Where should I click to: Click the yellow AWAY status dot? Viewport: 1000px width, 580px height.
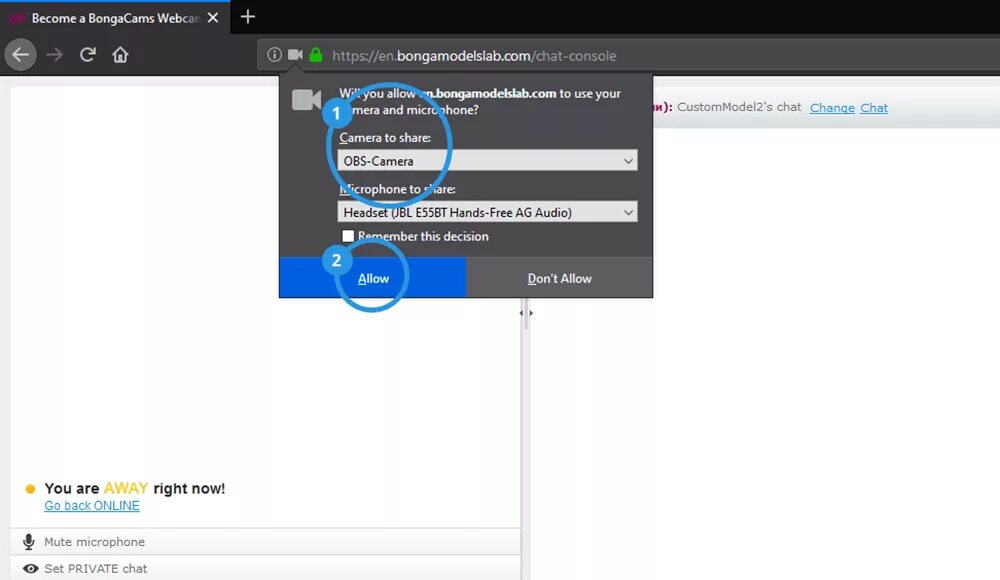30,489
